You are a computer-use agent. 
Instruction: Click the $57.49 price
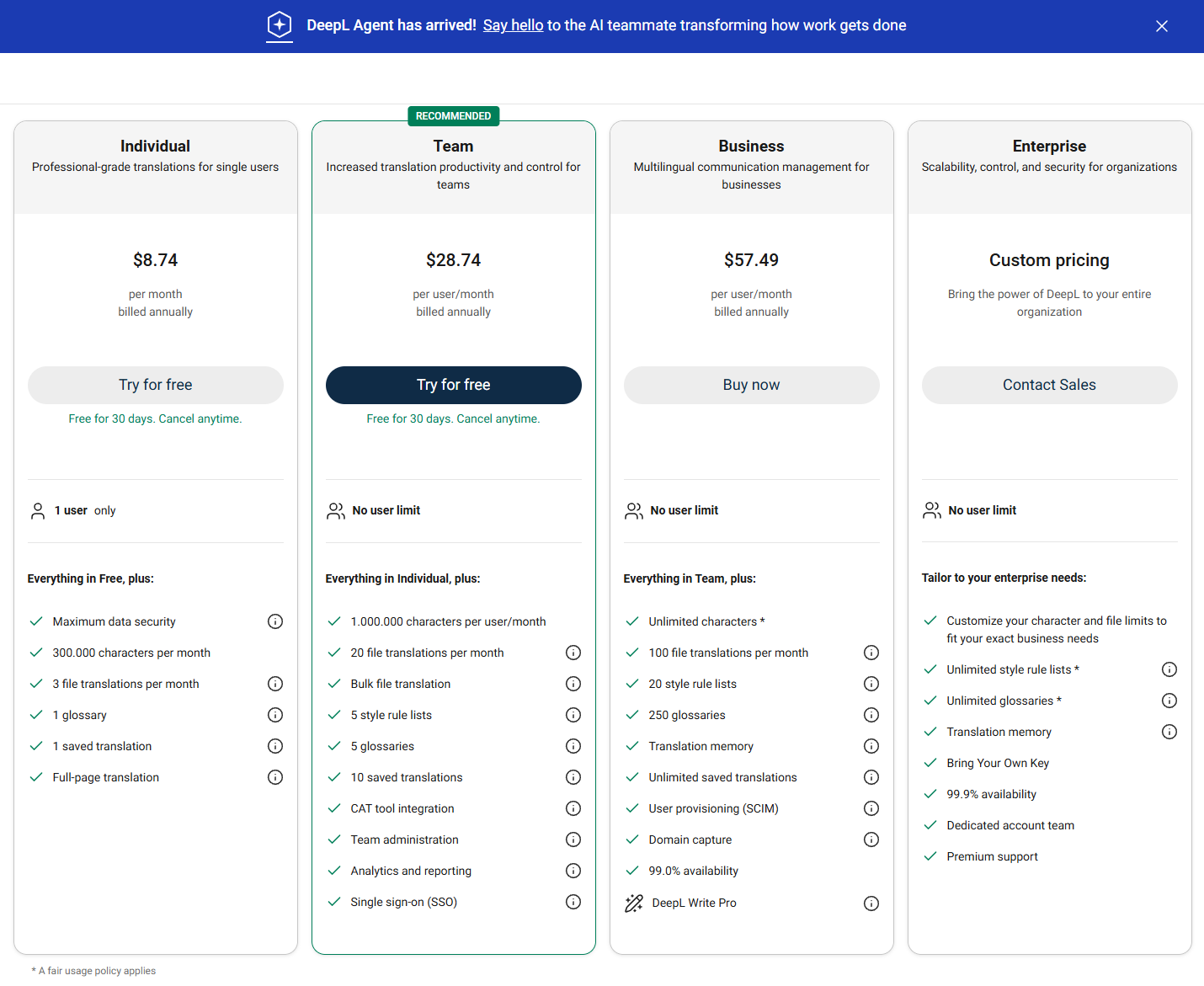click(x=752, y=260)
